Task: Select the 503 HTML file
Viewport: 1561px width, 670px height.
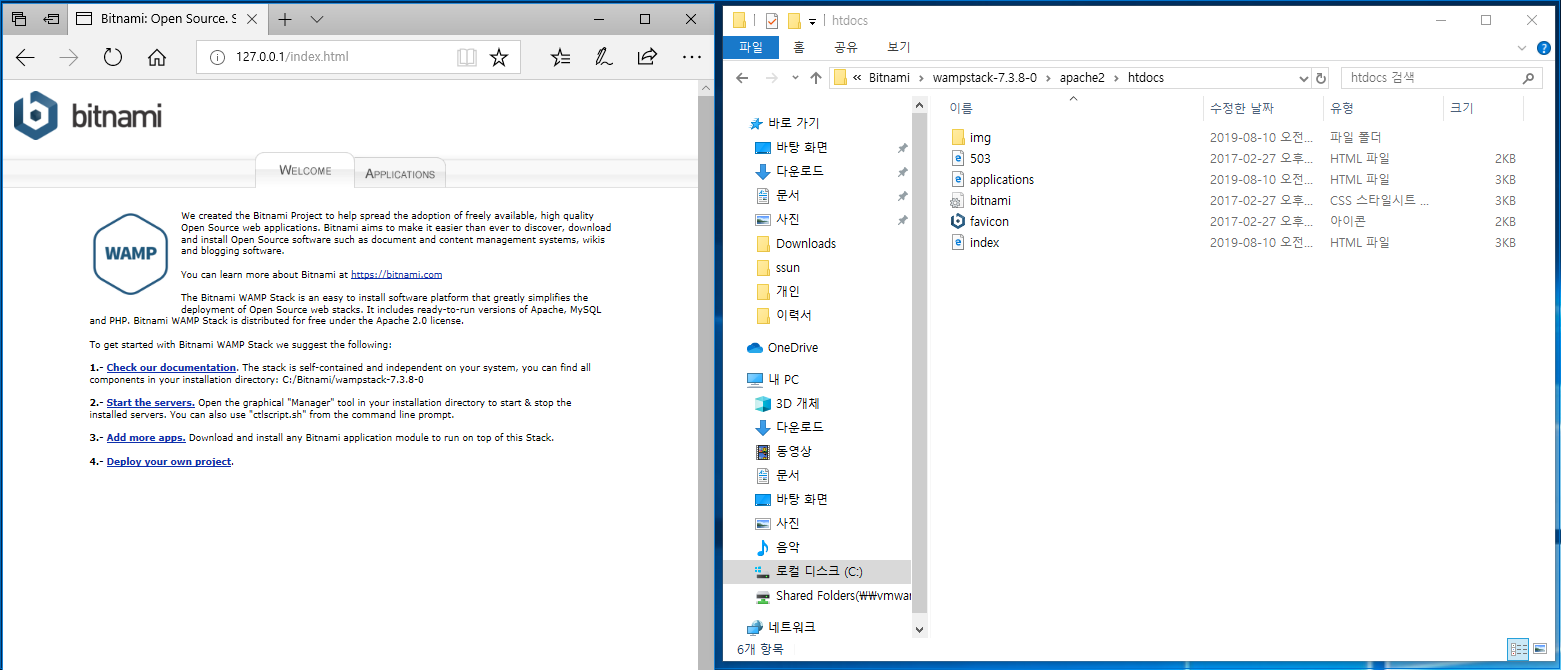Action: pos(980,158)
